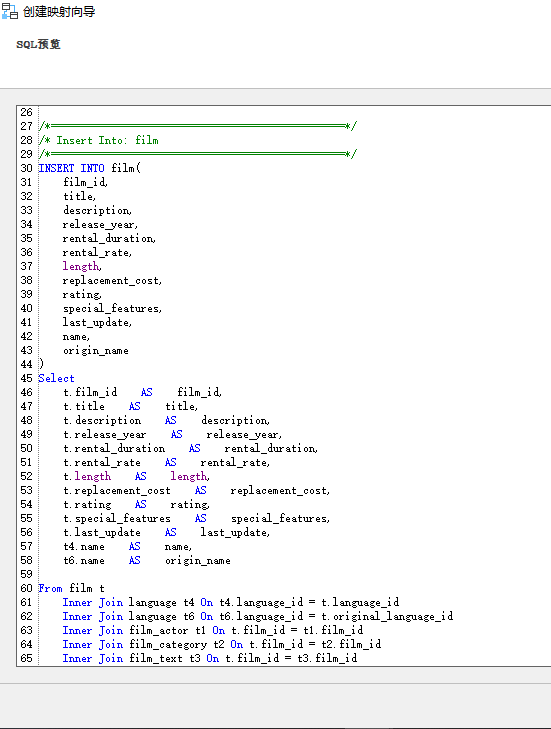Click 'film_id,' on line 31
Image resolution: width=551 pixels, height=729 pixels.
(x=86, y=182)
